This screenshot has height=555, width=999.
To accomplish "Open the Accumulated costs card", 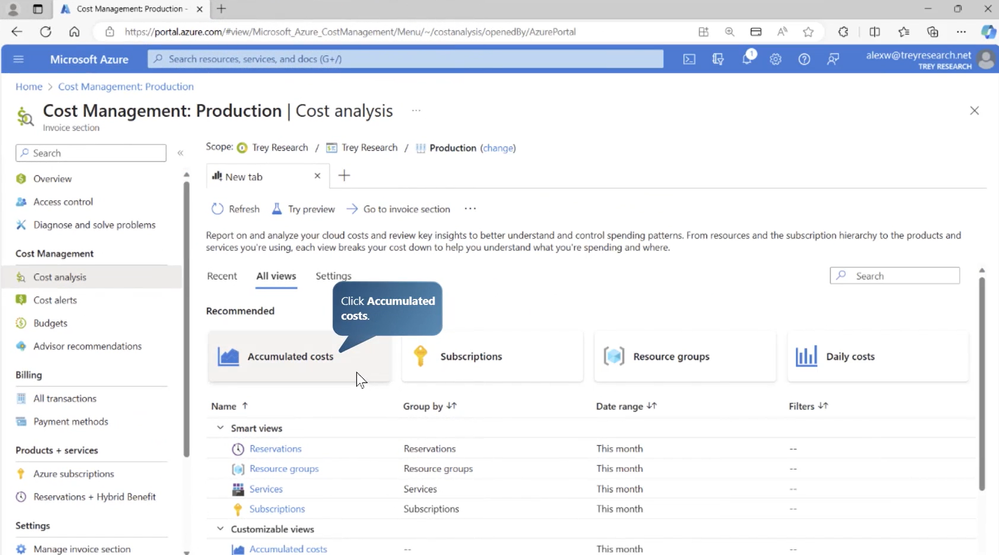I will (x=299, y=356).
